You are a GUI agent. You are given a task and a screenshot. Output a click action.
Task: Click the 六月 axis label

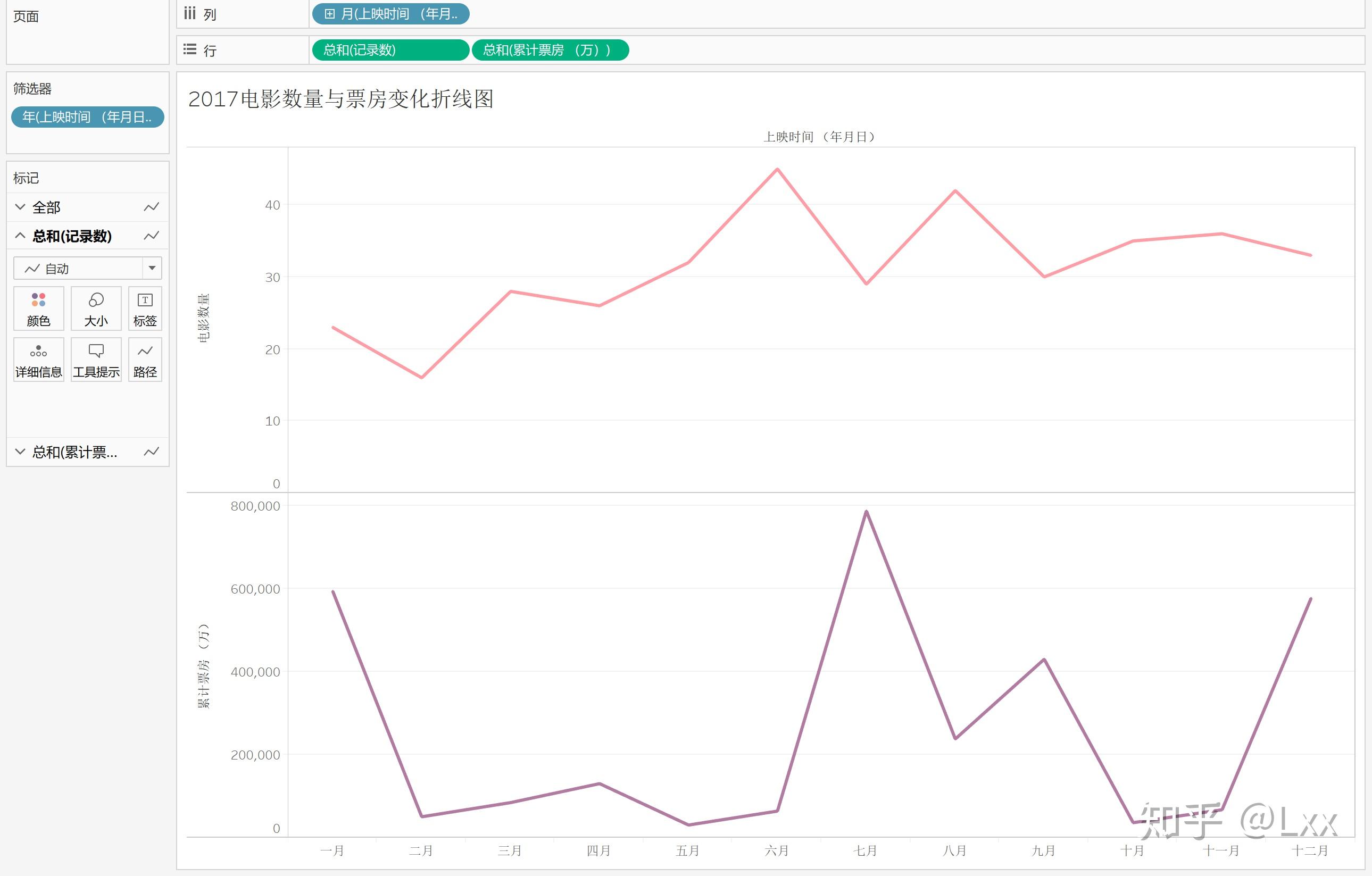[x=777, y=851]
